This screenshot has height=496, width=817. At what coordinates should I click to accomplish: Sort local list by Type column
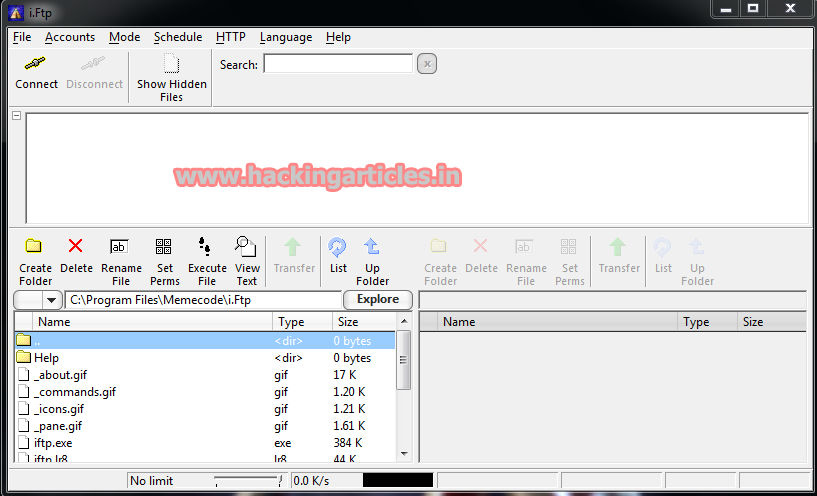coord(302,321)
